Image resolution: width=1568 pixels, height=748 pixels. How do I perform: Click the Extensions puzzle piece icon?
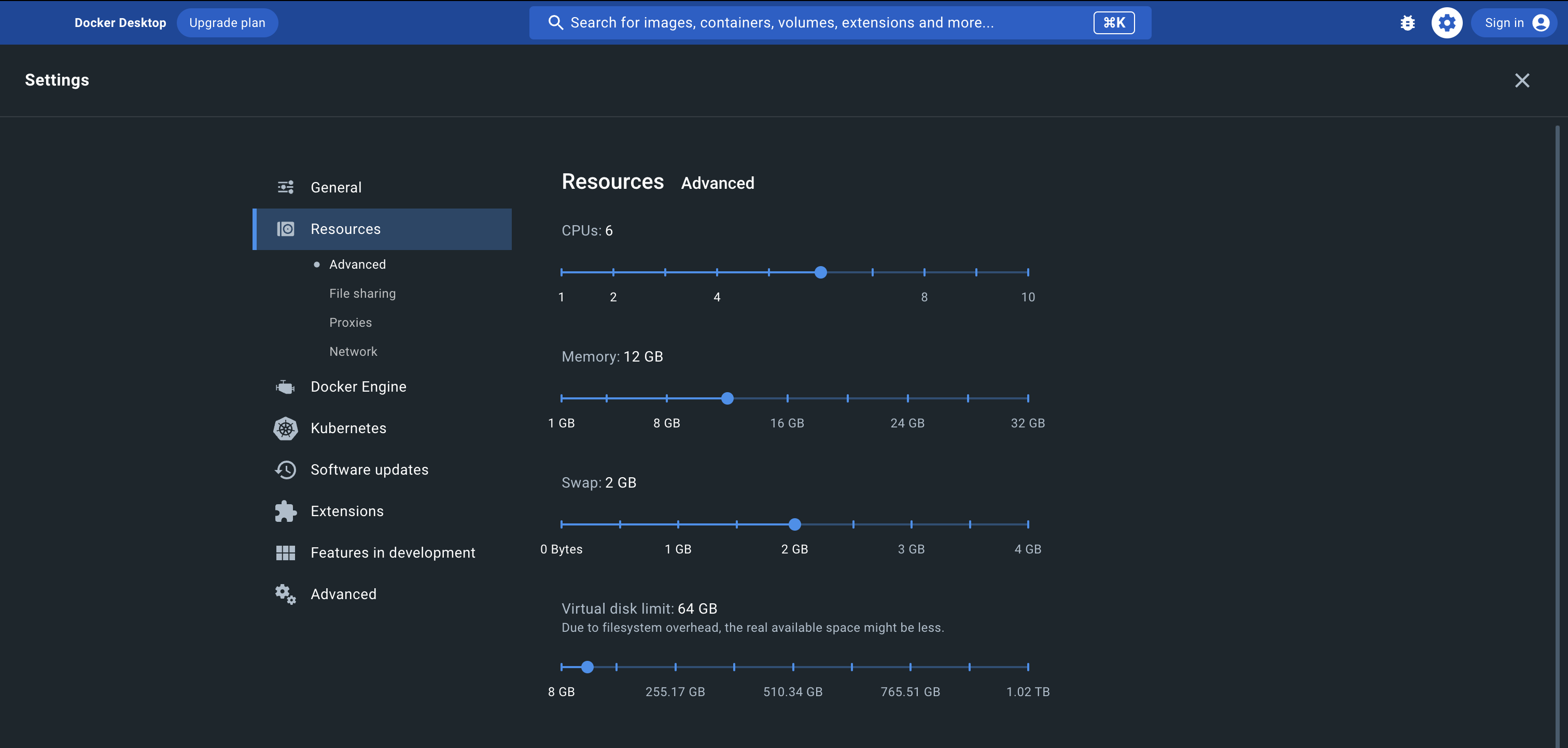tap(286, 511)
